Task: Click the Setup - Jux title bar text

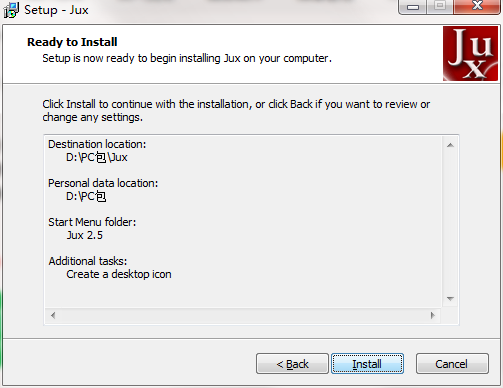Action: pos(56,10)
